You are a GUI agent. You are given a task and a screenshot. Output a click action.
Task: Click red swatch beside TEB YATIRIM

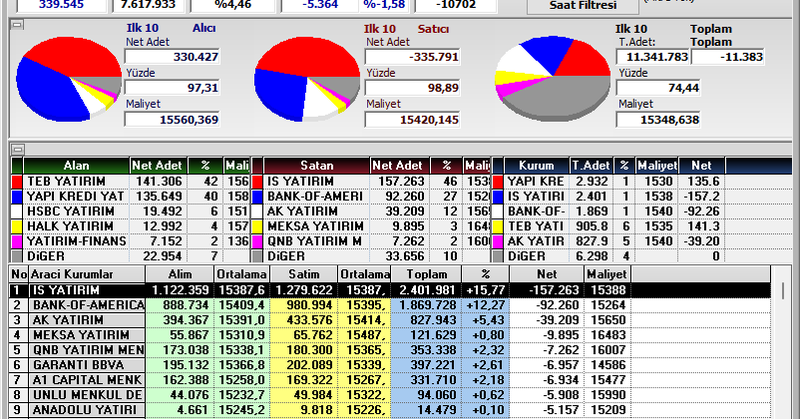pyautogui.click(x=17, y=182)
